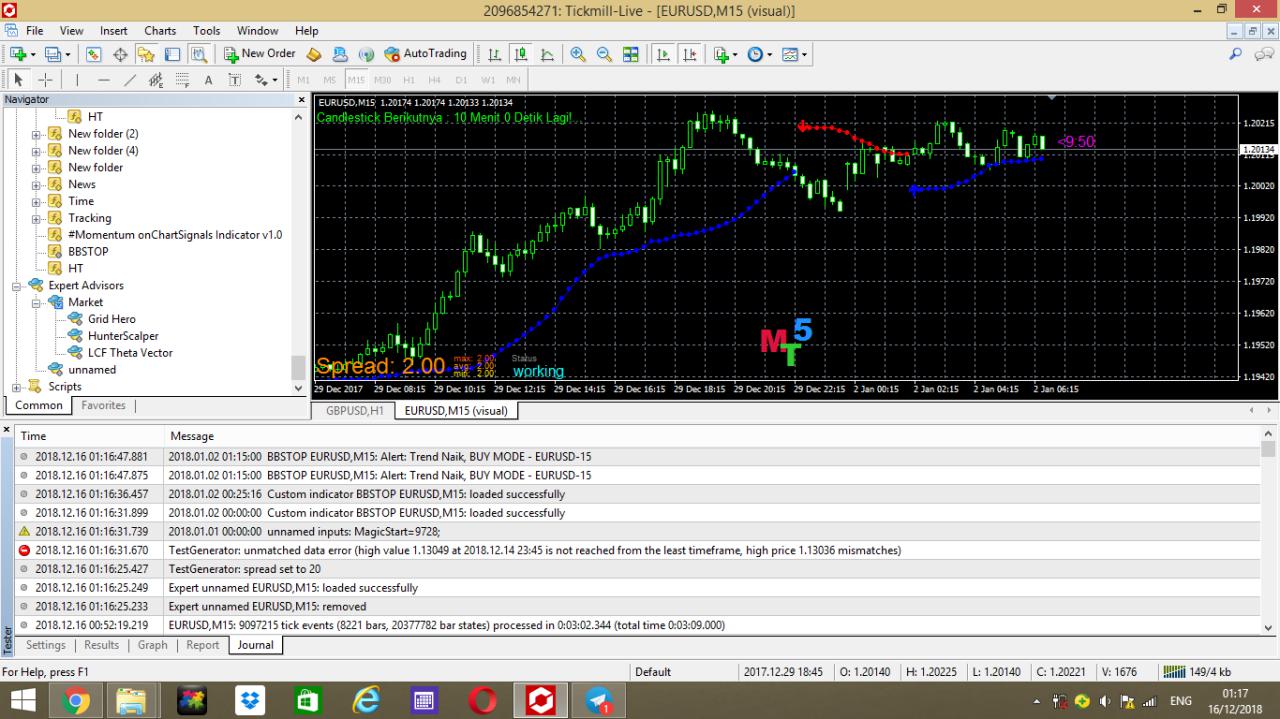Screen dimensions: 1280x719
Task: Collapse the Expert Advisors tree node
Action: coord(17,286)
